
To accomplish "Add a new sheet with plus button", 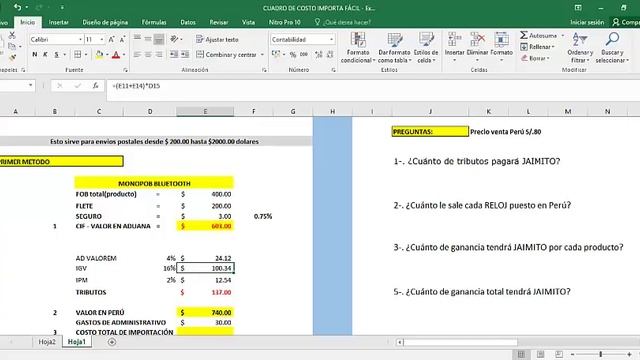I will [111, 342].
